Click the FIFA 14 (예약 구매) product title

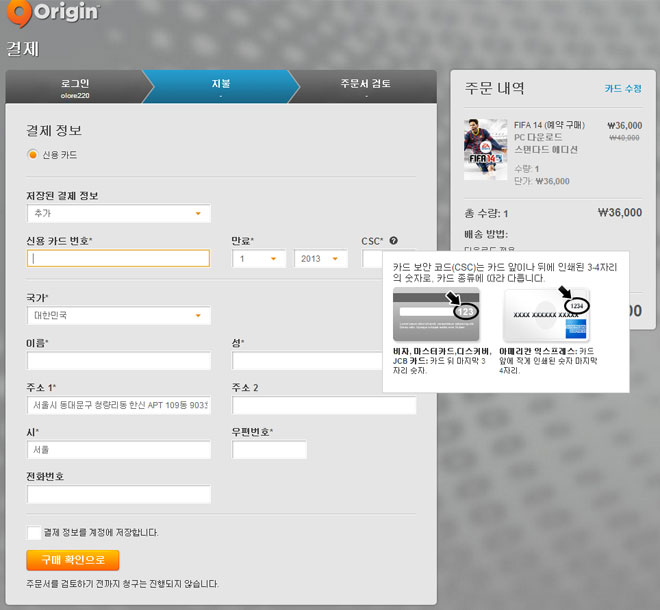(x=549, y=125)
